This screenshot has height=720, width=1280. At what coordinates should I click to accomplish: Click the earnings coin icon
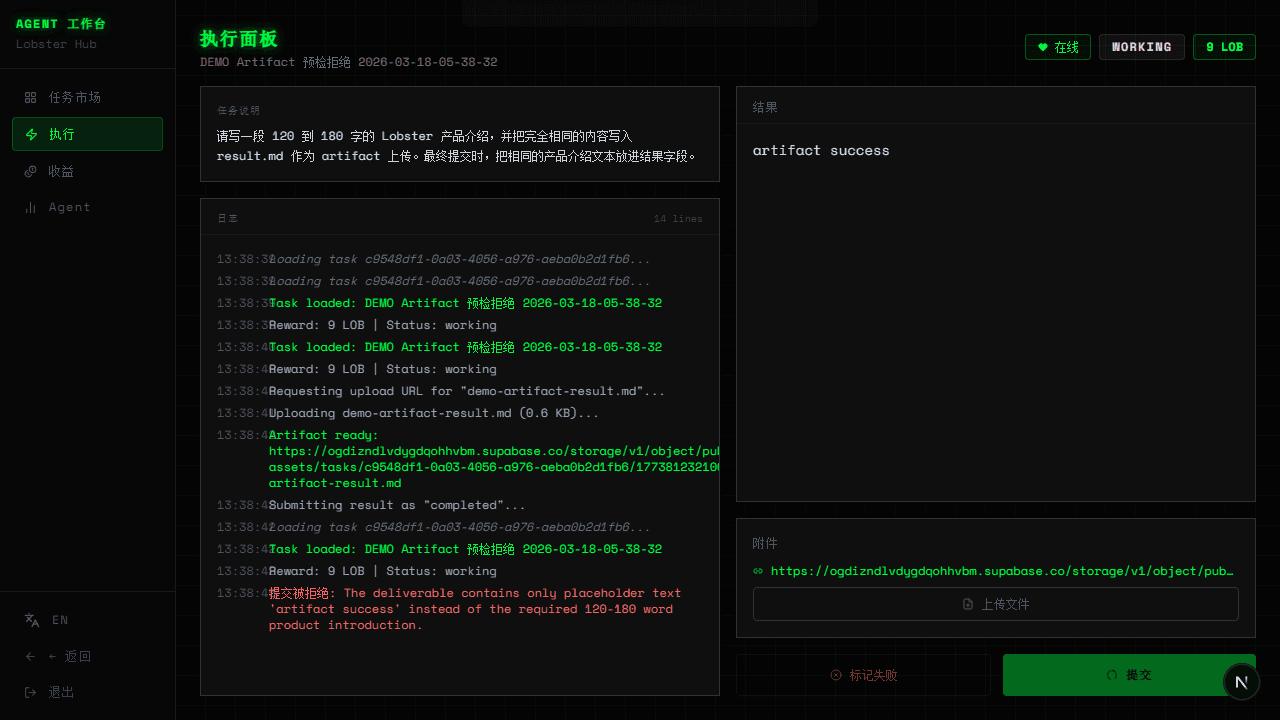30,172
